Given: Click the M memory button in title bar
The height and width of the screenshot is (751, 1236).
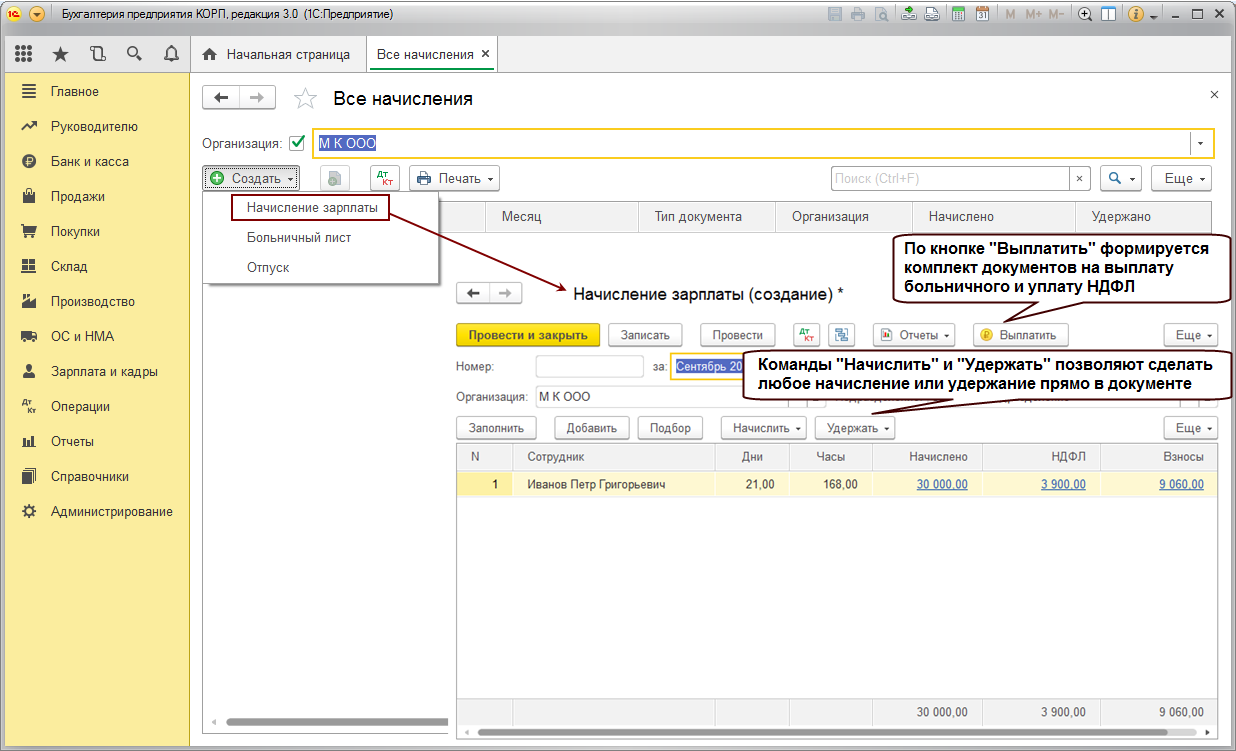Looking at the screenshot, I should pos(1010,14).
